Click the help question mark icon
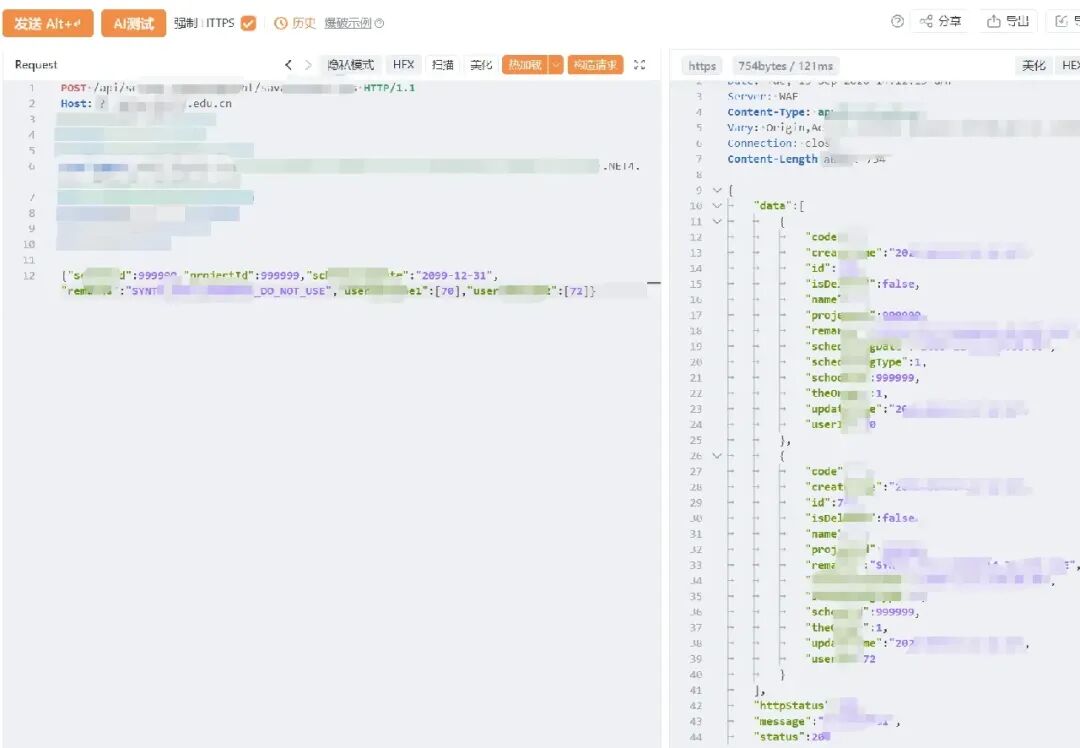 point(897,21)
